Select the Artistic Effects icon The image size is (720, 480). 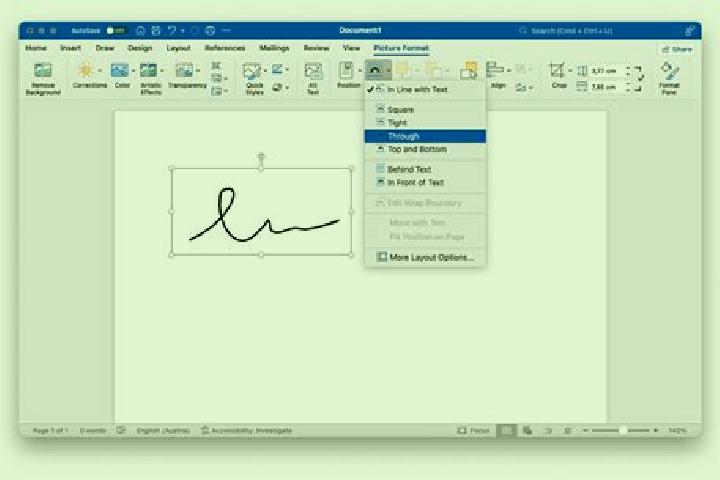click(x=148, y=70)
